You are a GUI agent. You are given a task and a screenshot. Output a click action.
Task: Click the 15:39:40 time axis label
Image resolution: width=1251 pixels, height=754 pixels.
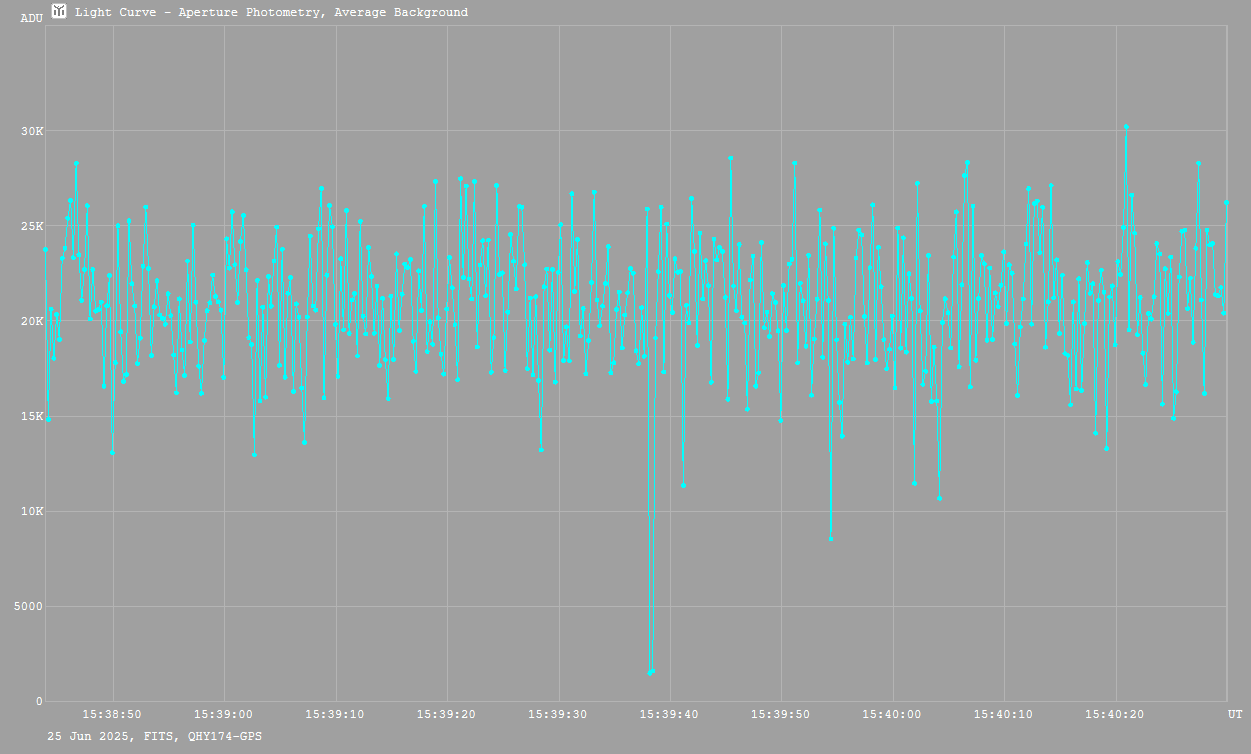(669, 714)
